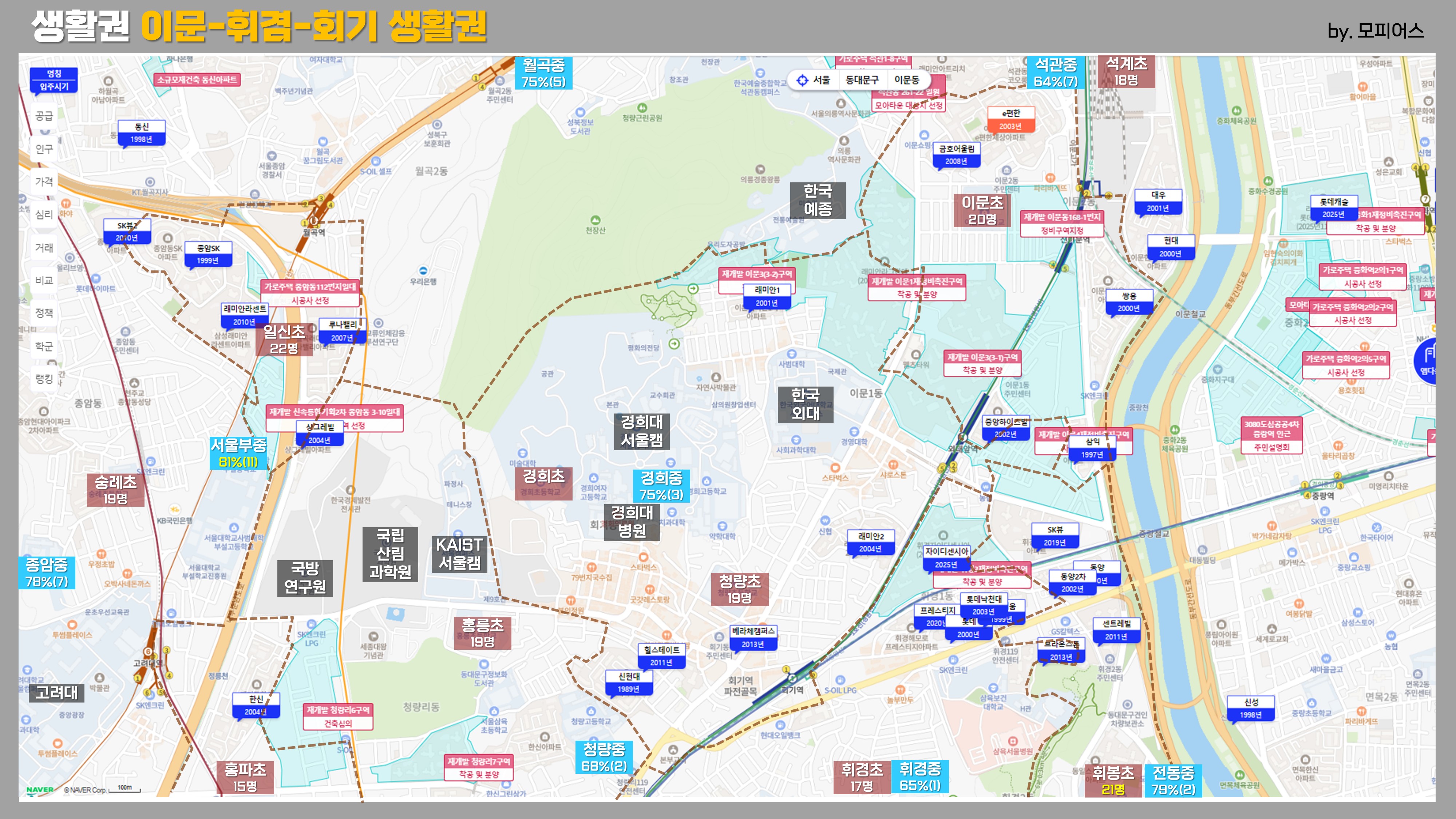1456x819 pixels.
Task: Select the 금호어울림 2008년 apartment marker
Action: [x=956, y=154]
